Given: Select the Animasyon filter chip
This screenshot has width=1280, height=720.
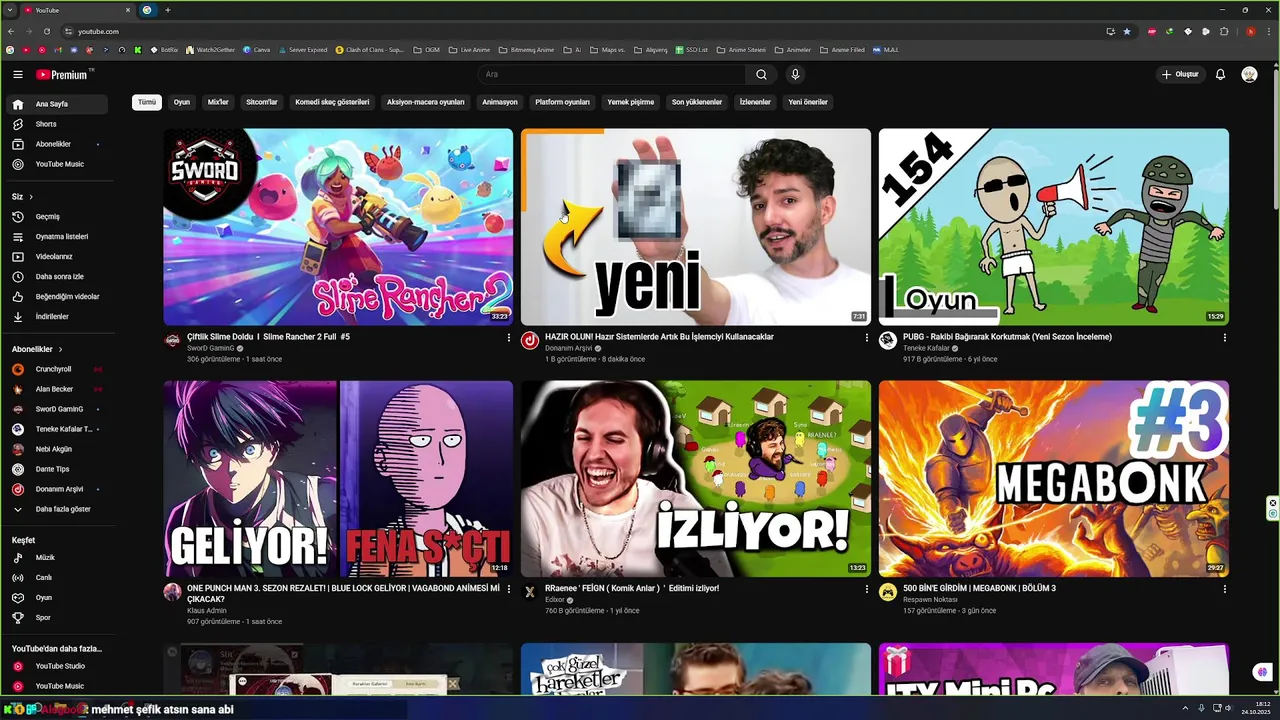Looking at the screenshot, I should (500, 102).
